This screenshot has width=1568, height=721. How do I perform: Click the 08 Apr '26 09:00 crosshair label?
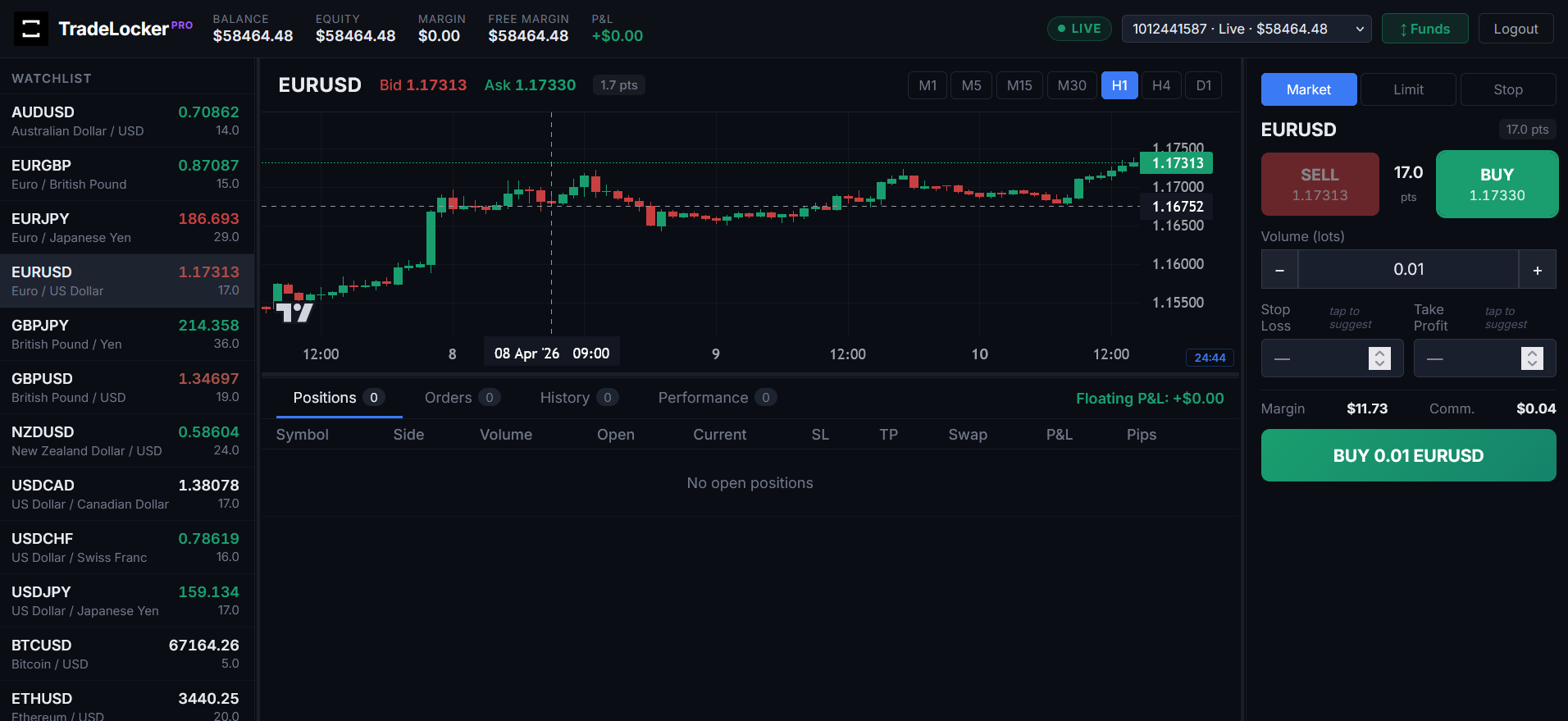pos(551,354)
